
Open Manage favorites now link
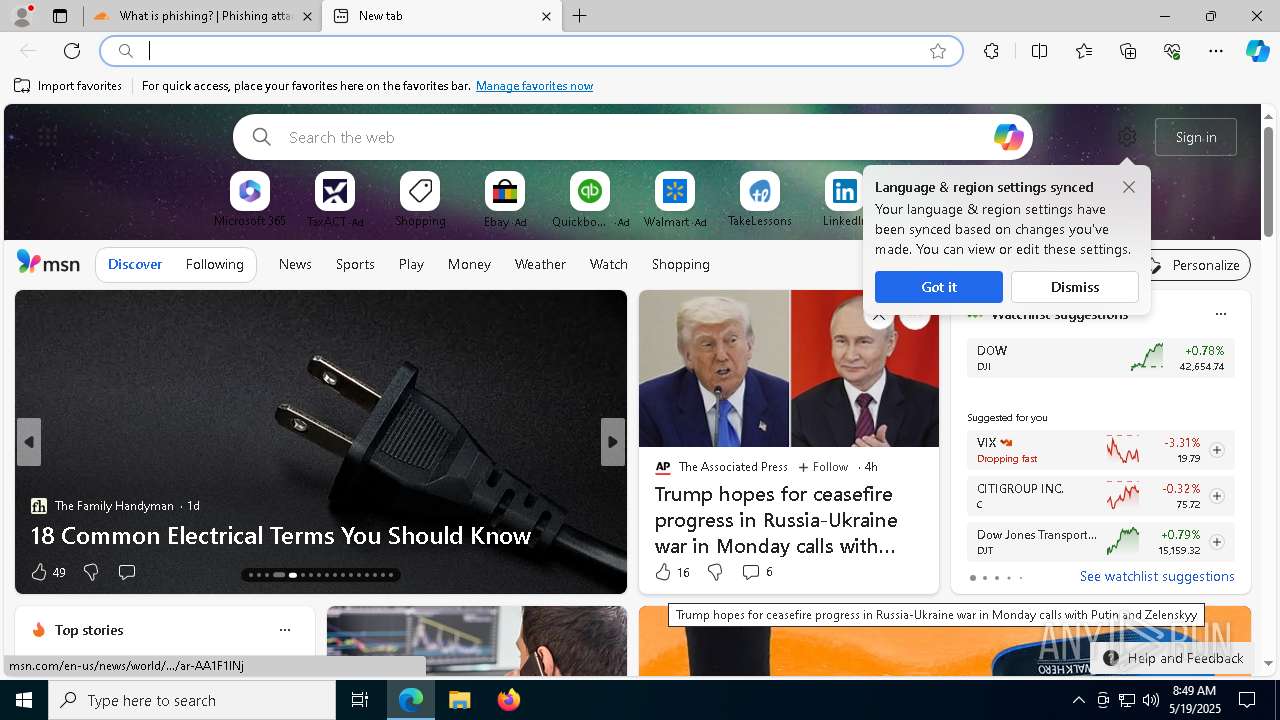coord(535,86)
